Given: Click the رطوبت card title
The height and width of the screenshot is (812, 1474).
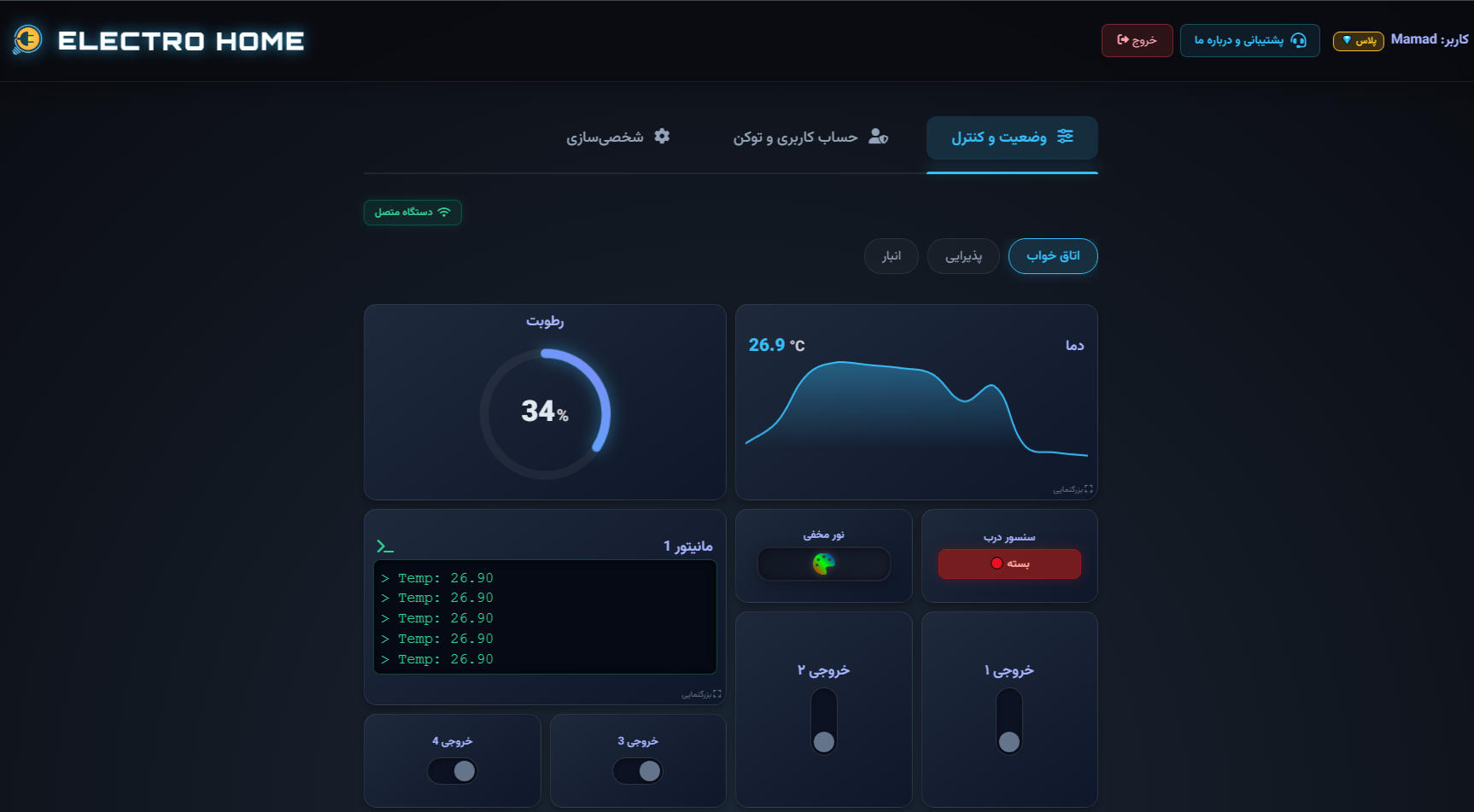Looking at the screenshot, I should tap(545, 321).
